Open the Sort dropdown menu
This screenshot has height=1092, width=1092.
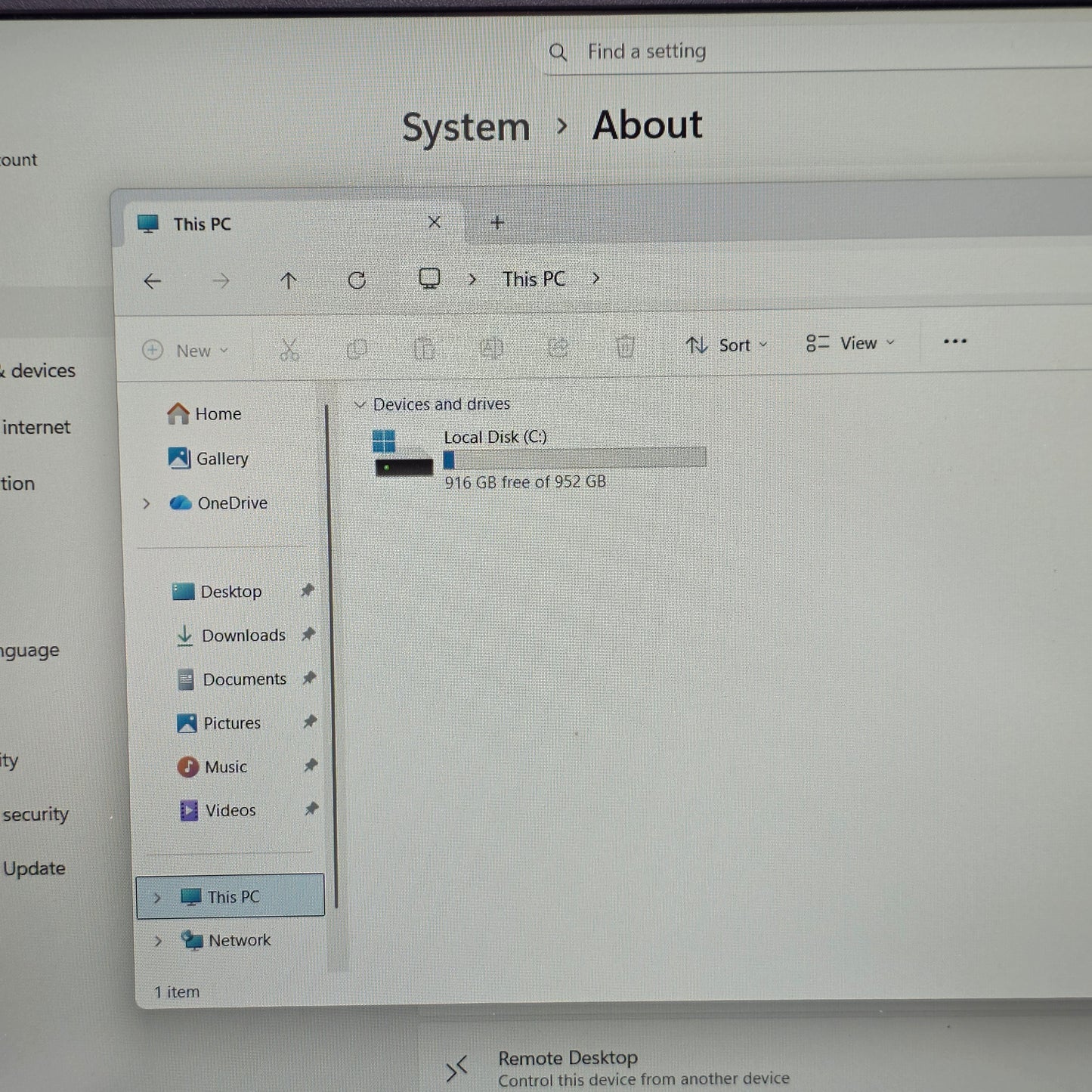pyautogui.click(x=727, y=345)
